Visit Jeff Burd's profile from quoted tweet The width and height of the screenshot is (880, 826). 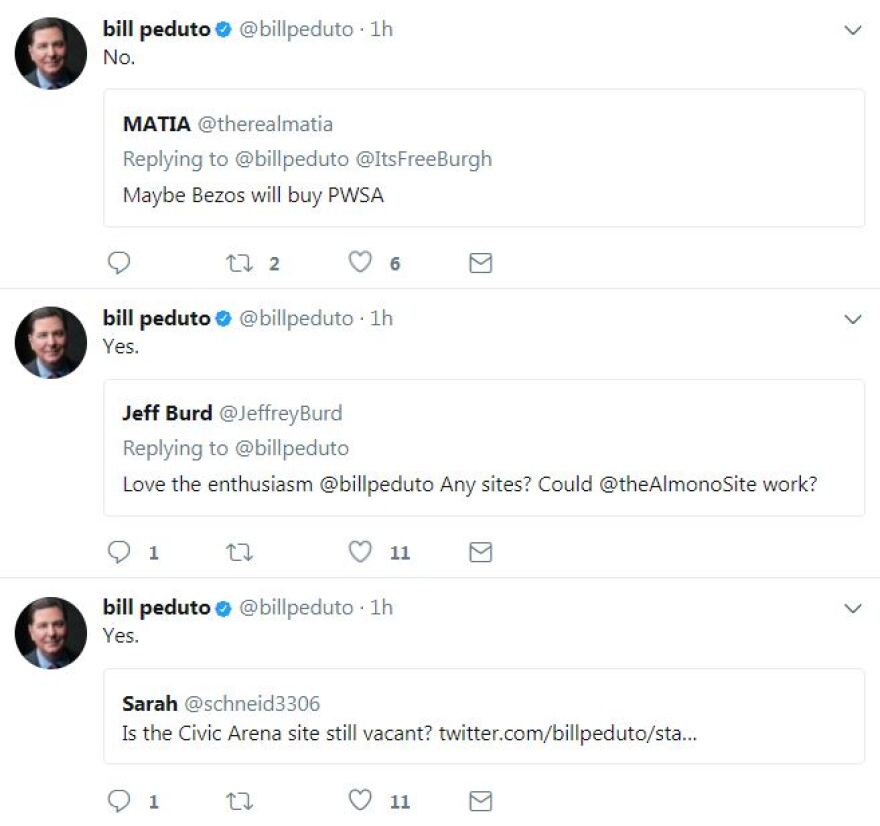coord(167,413)
